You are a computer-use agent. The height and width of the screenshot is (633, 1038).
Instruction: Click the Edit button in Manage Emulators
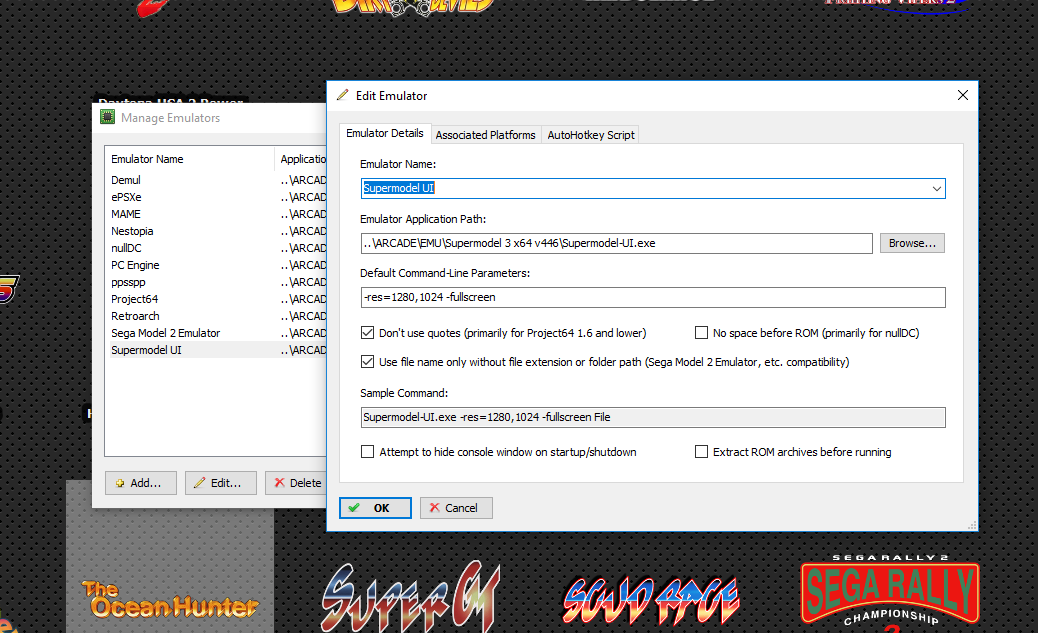click(221, 483)
